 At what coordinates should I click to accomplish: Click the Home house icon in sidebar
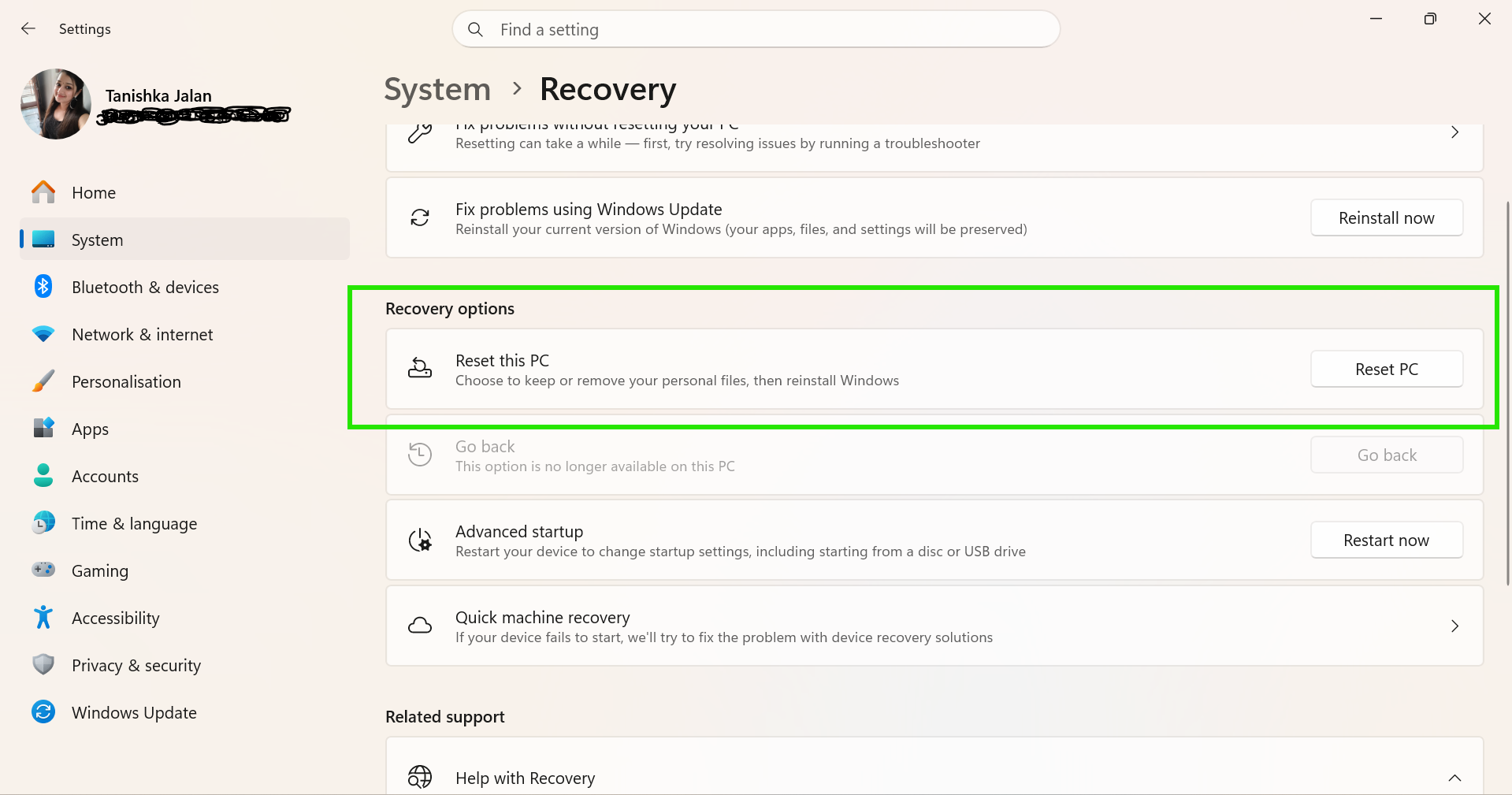(43, 192)
